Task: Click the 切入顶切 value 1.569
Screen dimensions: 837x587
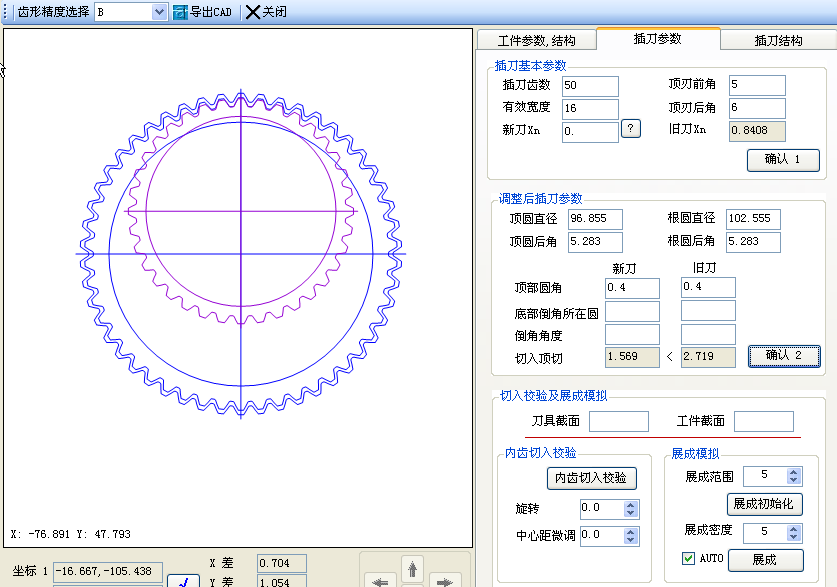Action: point(633,357)
